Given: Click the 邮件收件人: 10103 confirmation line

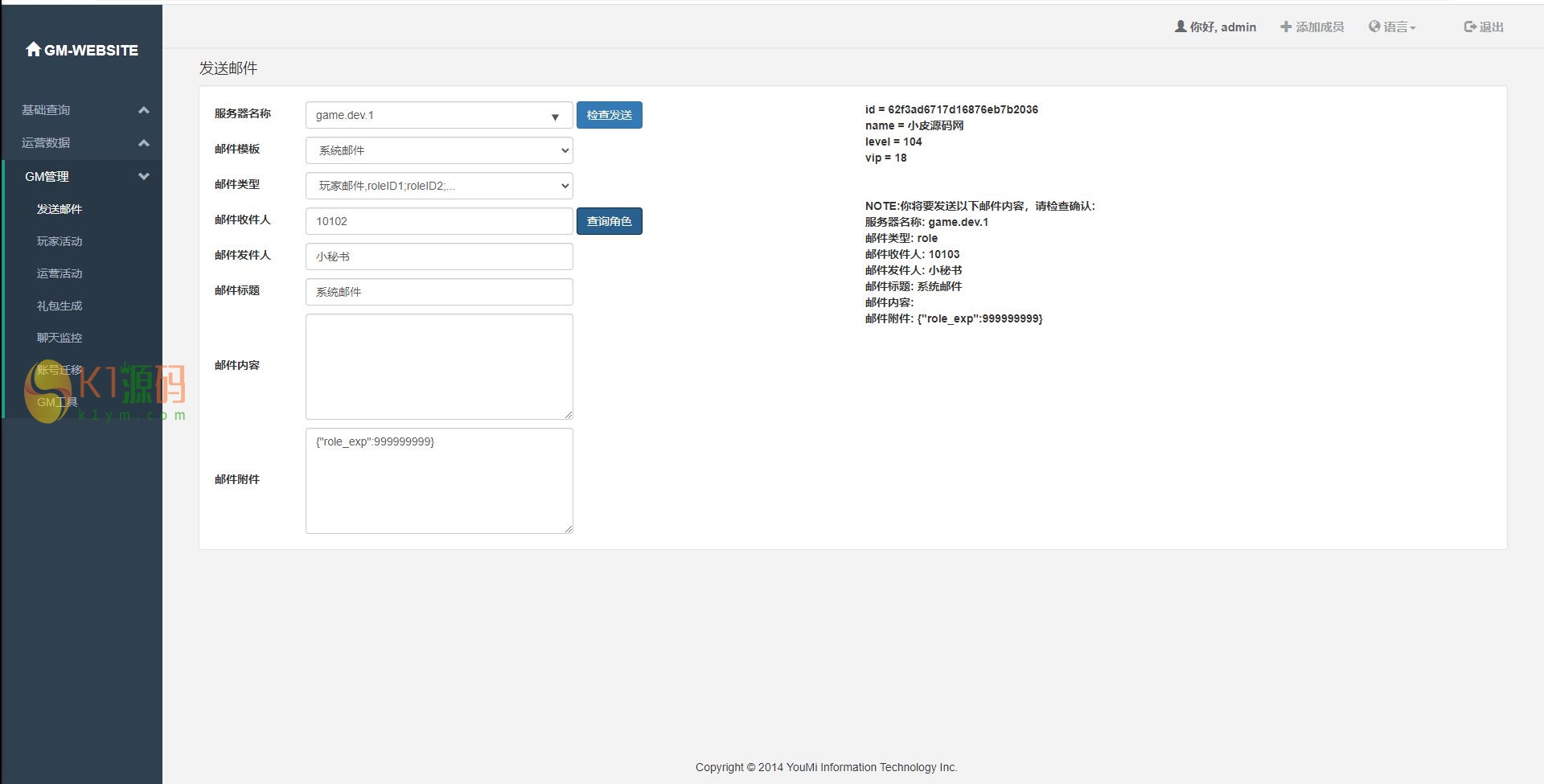Looking at the screenshot, I should coord(913,254).
